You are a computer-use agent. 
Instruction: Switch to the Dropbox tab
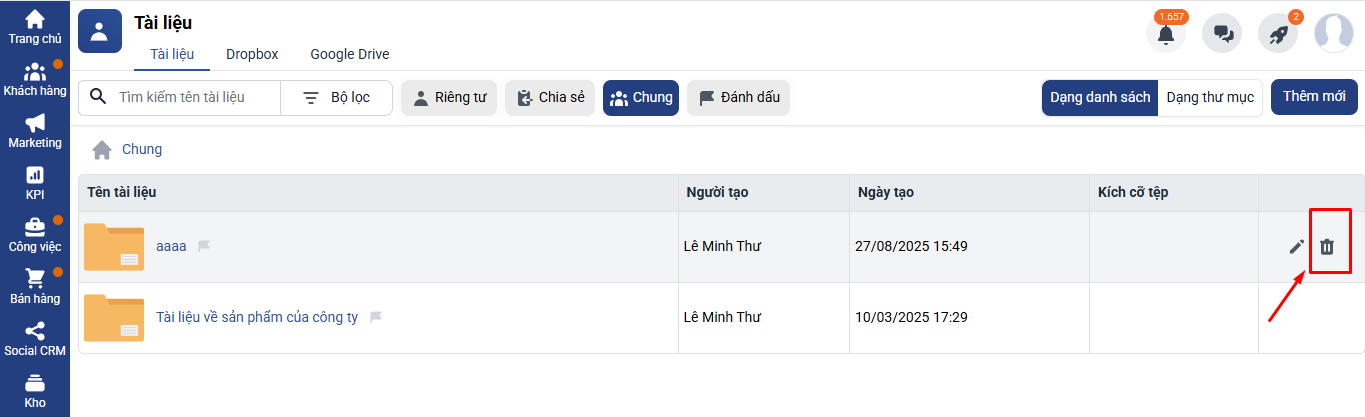click(x=252, y=54)
